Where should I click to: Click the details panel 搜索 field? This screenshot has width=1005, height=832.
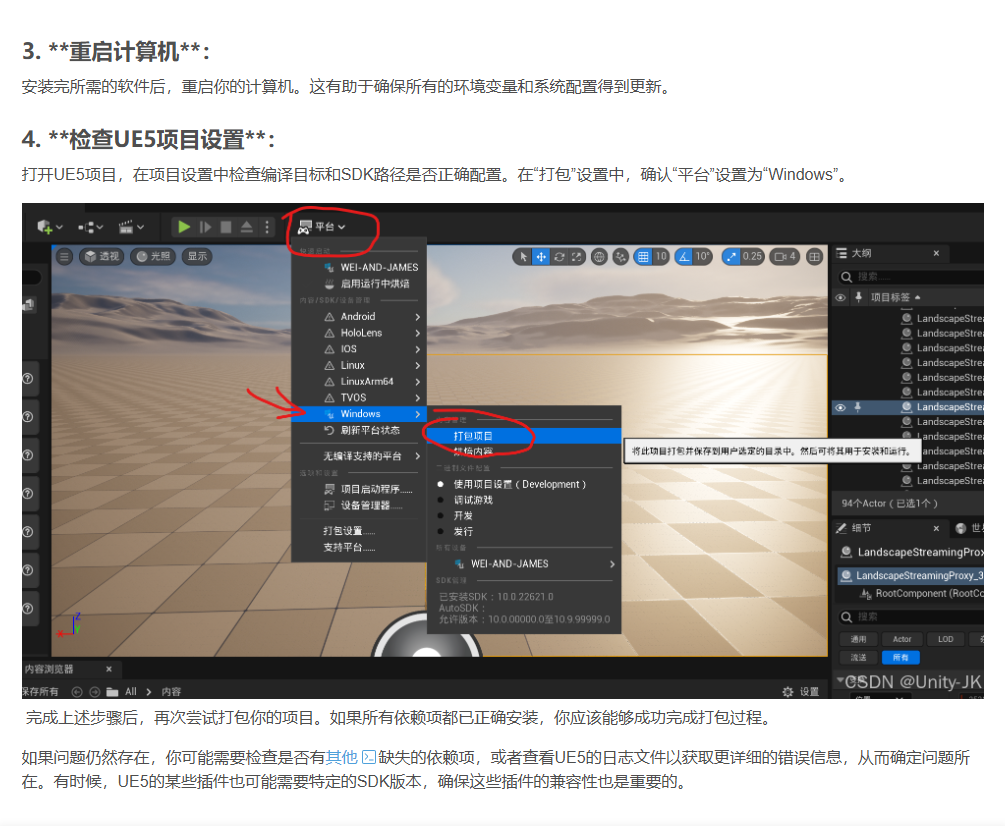tap(910, 617)
